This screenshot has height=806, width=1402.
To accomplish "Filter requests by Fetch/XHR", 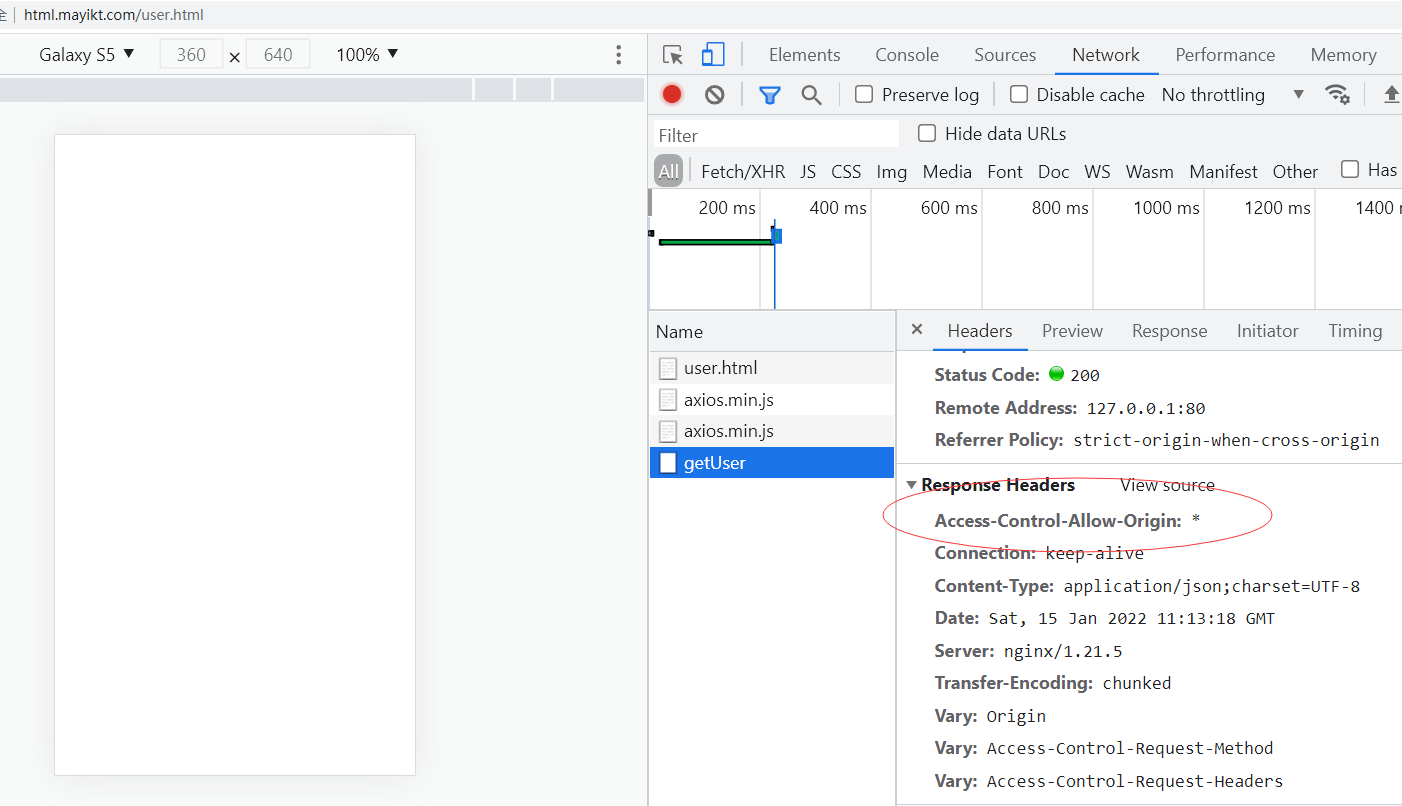I will click(743, 172).
